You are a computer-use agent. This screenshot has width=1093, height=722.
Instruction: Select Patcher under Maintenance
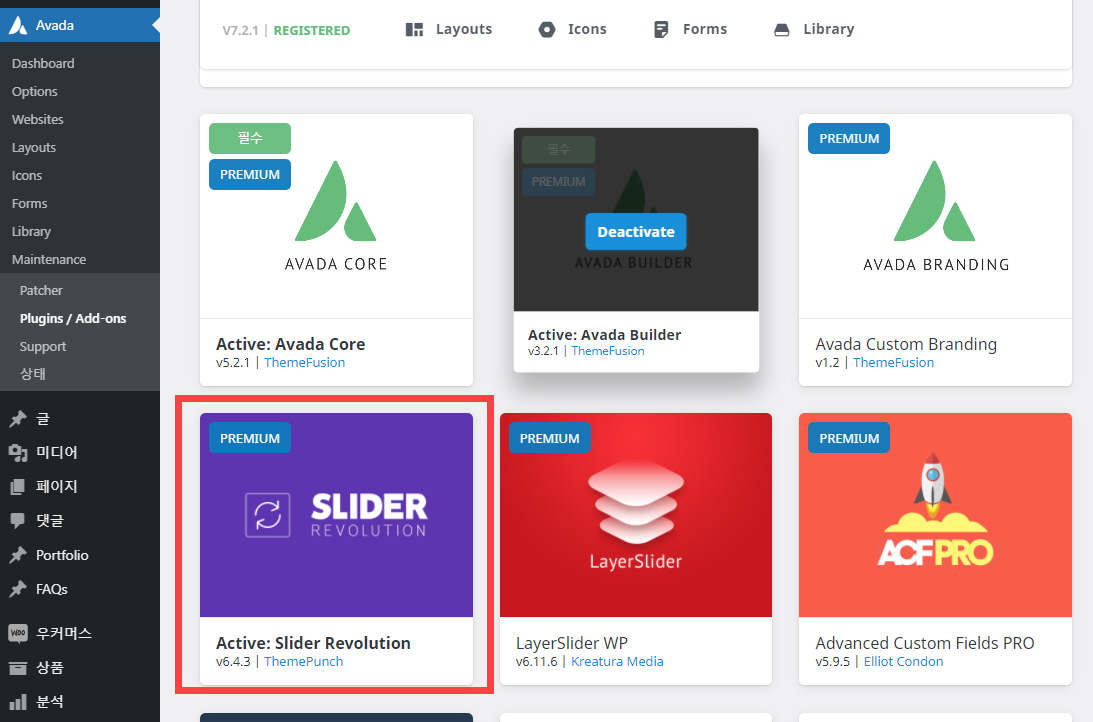pyautogui.click(x=41, y=291)
